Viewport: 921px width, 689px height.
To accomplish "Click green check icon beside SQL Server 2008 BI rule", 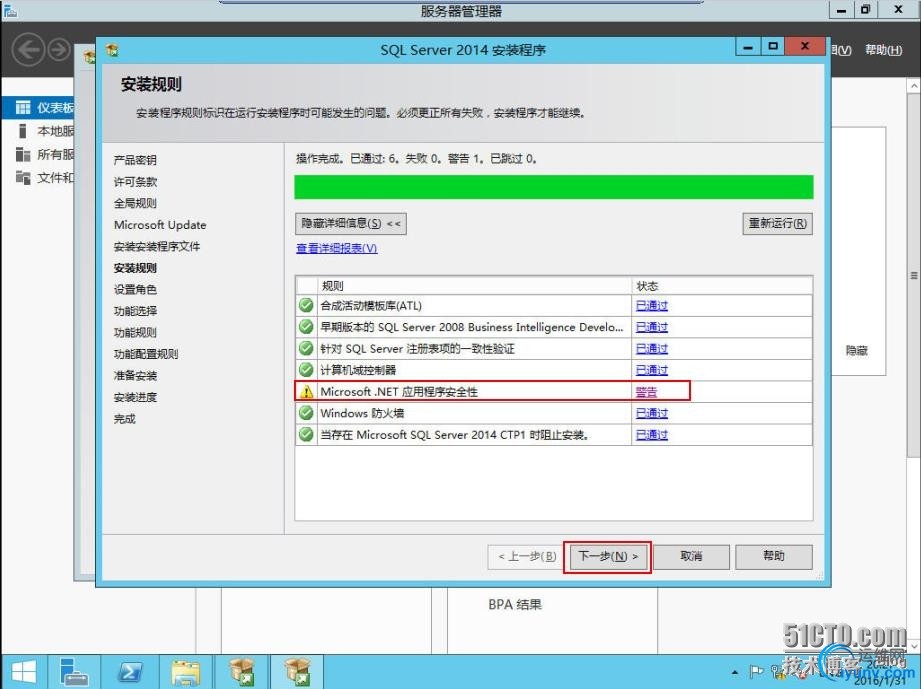I will tap(306, 327).
